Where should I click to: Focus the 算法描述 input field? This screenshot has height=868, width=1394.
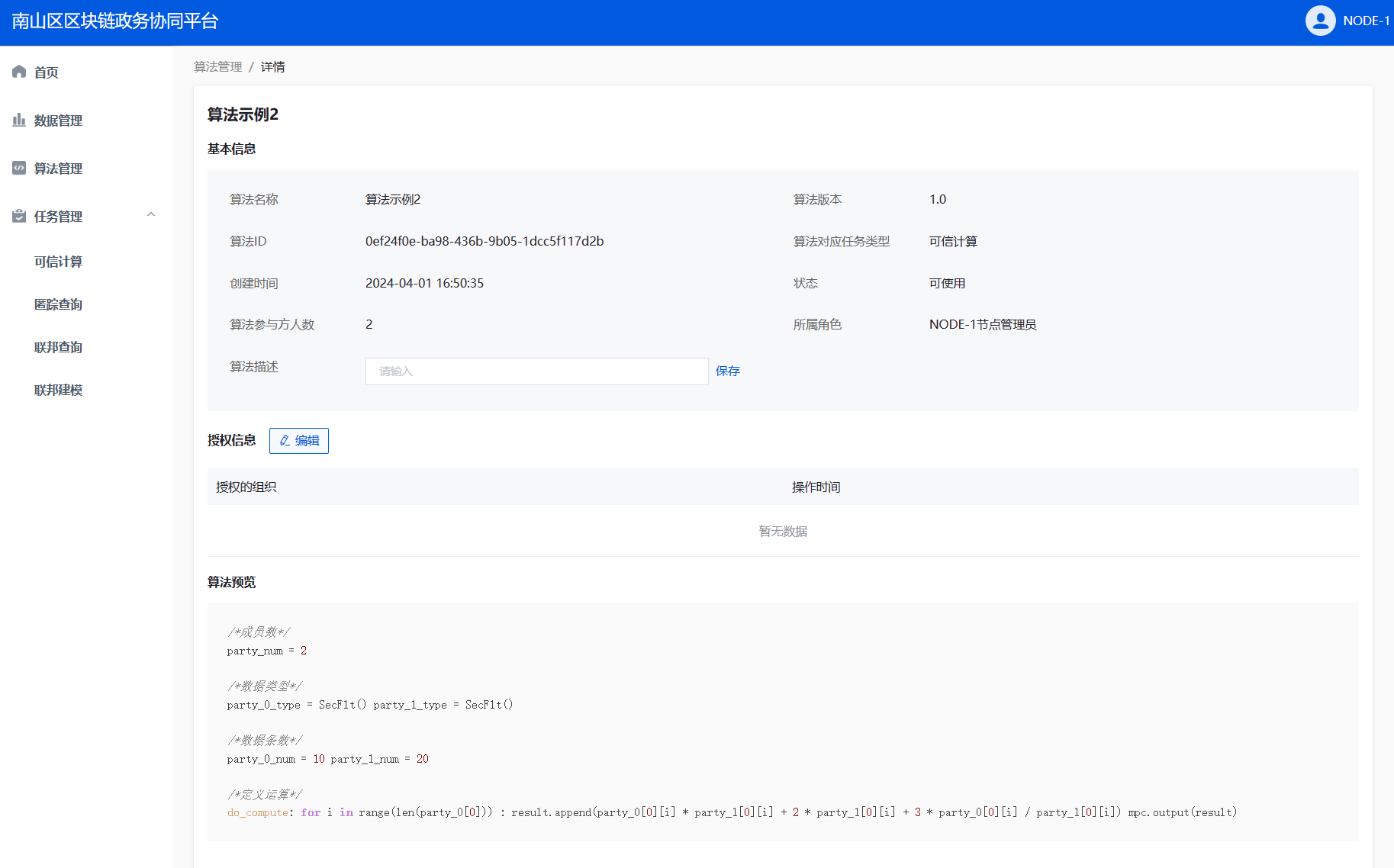coord(537,371)
